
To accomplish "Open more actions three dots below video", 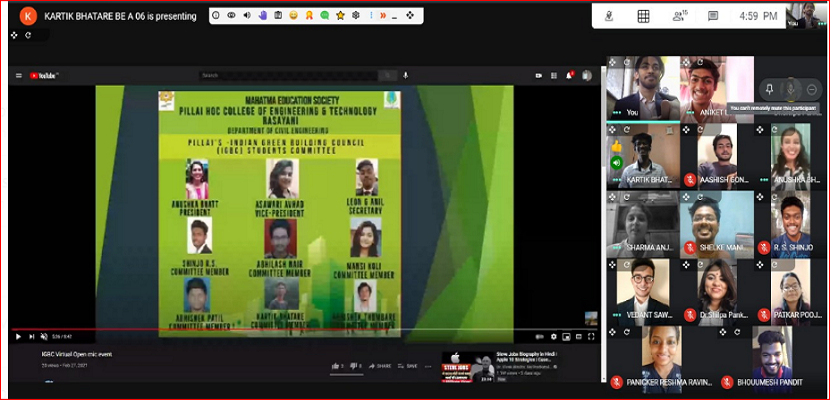I will (428, 366).
